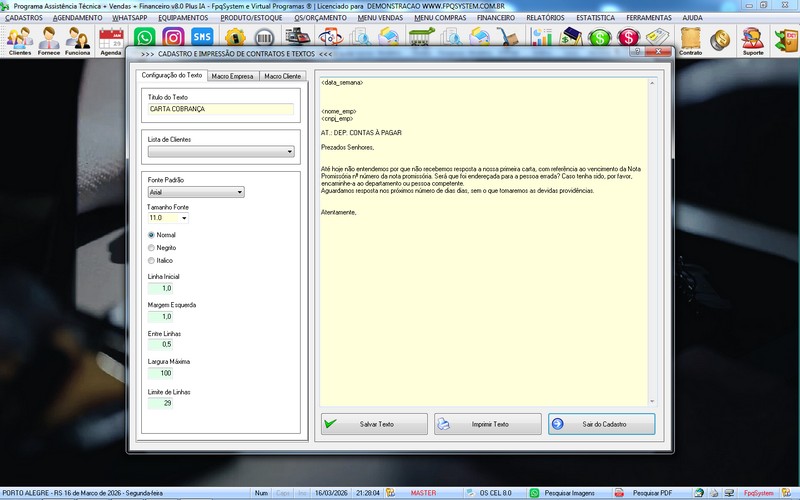Switch to the Macro Empresa tab
Screen dimensions: 800x500
point(233,76)
